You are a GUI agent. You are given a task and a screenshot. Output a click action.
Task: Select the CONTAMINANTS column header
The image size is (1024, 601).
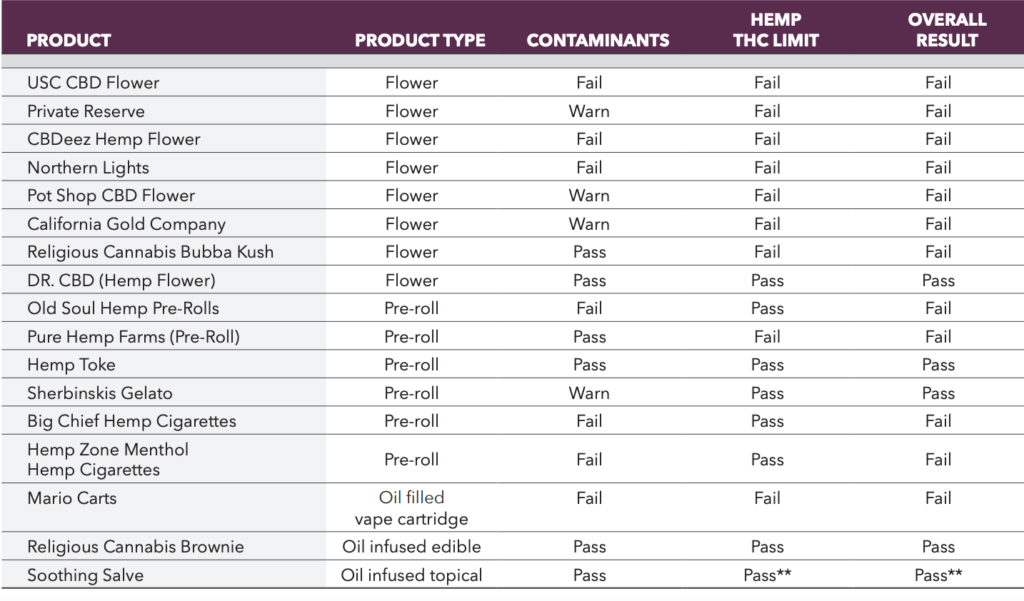click(598, 41)
